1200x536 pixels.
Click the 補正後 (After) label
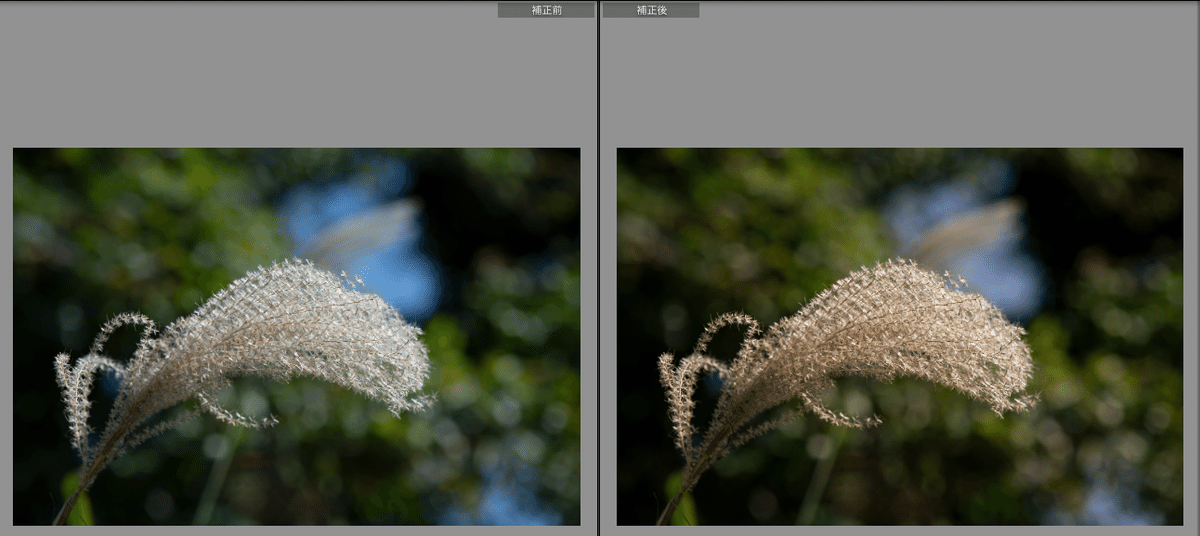tap(650, 10)
